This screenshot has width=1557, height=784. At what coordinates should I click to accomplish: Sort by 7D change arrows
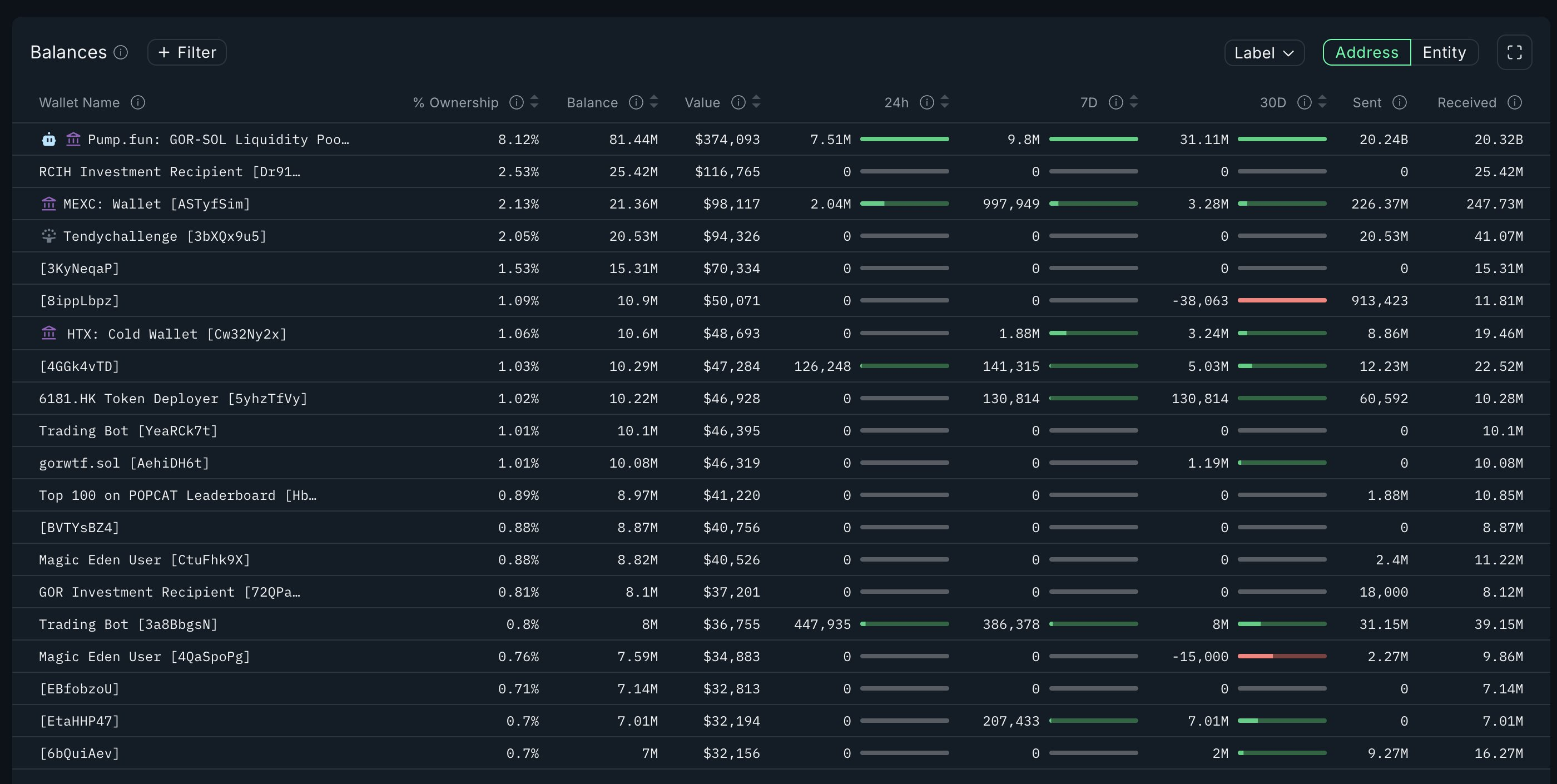pos(1134,102)
